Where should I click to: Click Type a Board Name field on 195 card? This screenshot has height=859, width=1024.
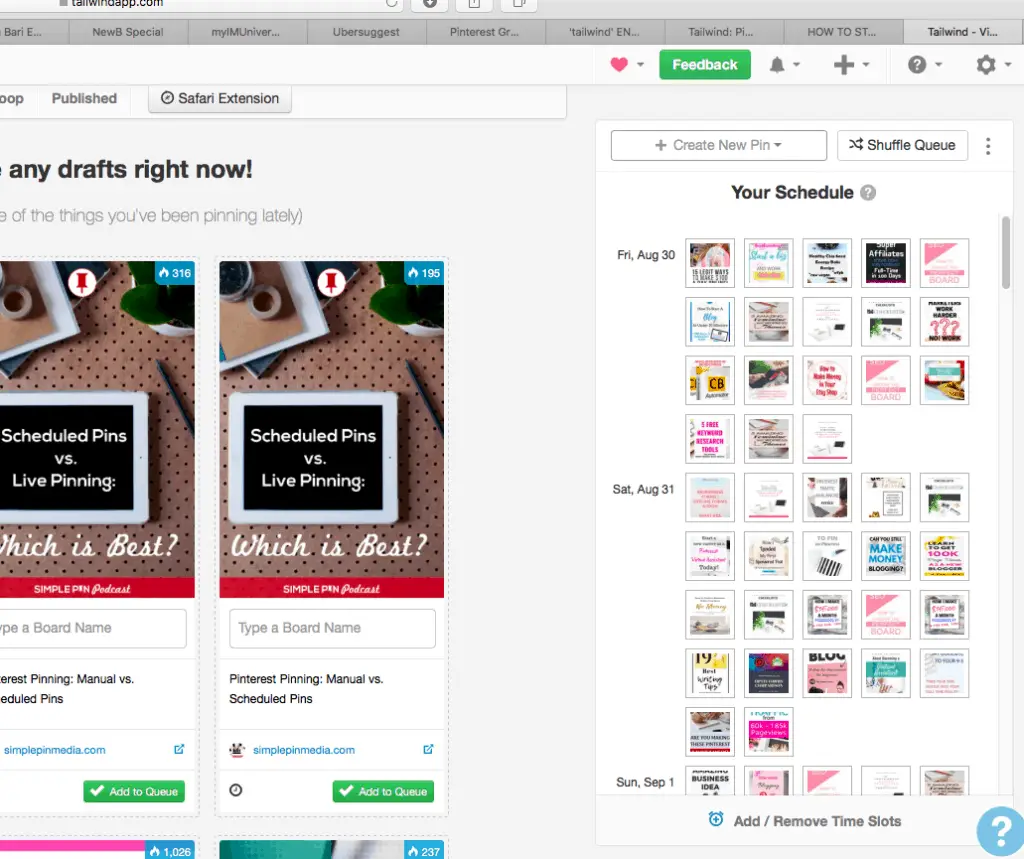[332, 628]
